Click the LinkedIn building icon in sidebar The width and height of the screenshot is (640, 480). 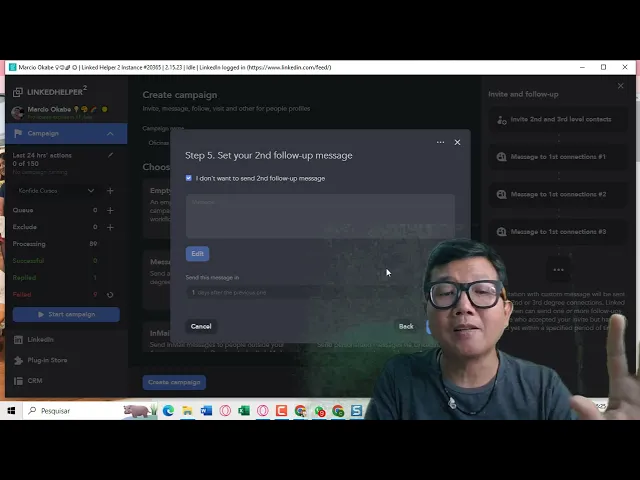pyautogui.click(x=18, y=340)
